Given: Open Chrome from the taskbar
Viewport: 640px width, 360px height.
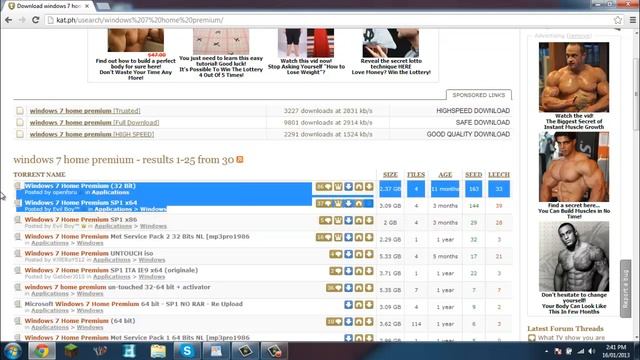Looking at the screenshot, I should point(41,351).
